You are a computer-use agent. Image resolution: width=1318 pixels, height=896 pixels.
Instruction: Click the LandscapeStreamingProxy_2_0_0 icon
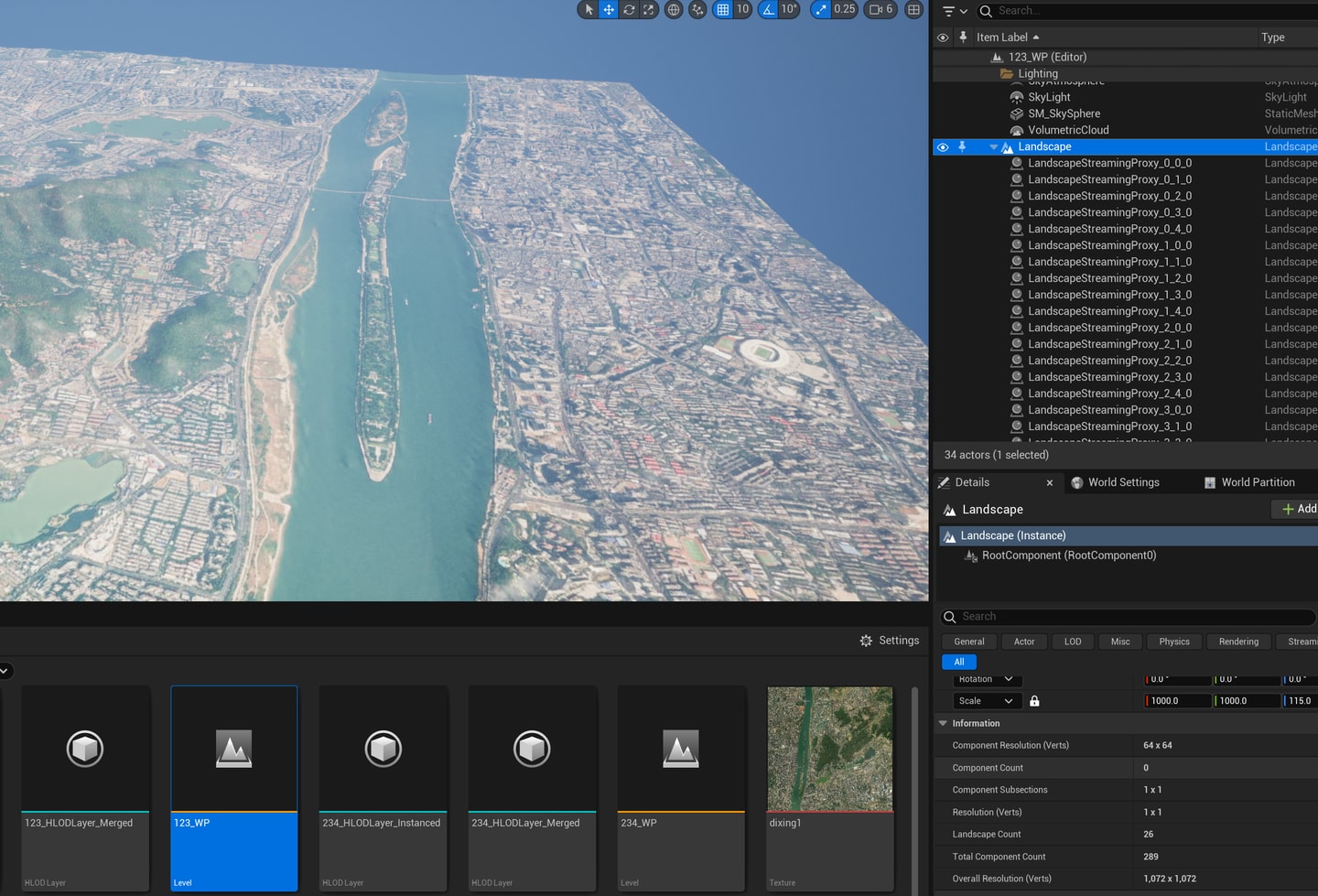[1016, 328]
